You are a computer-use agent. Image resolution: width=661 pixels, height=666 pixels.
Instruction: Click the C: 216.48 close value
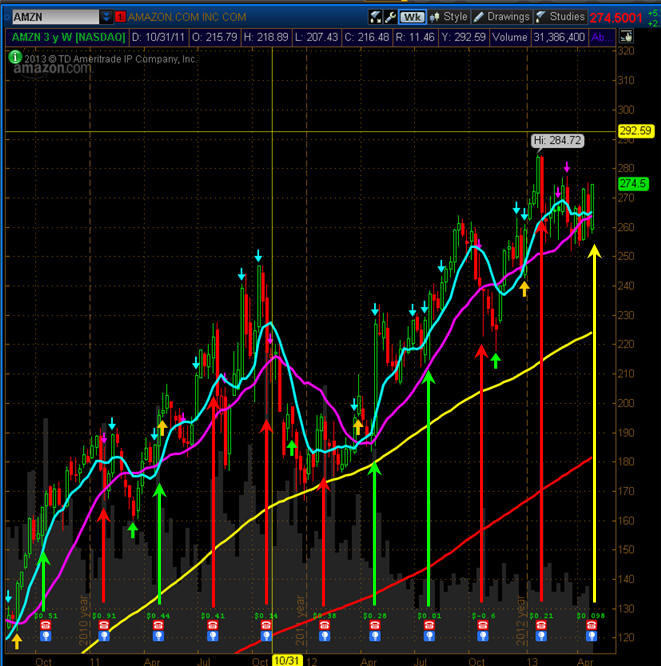(367, 37)
